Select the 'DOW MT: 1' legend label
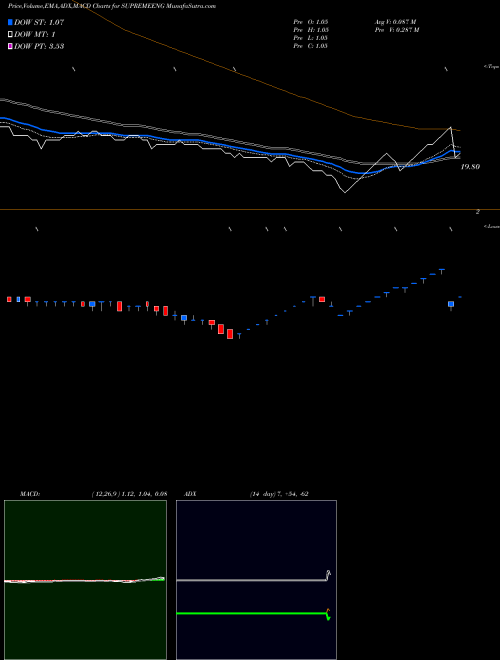This screenshot has width=500, height=660. click(x=35, y=35)
